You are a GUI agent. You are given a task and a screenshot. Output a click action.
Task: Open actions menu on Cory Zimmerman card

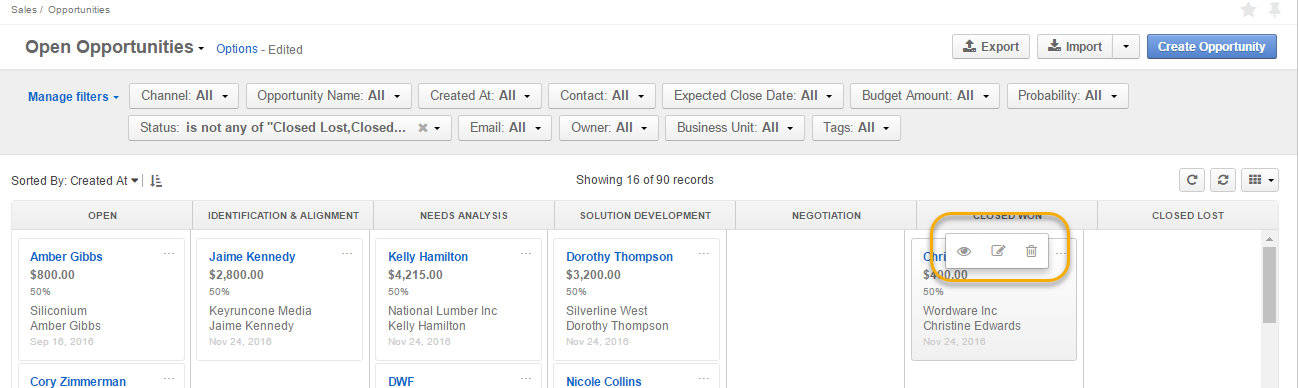168,379
